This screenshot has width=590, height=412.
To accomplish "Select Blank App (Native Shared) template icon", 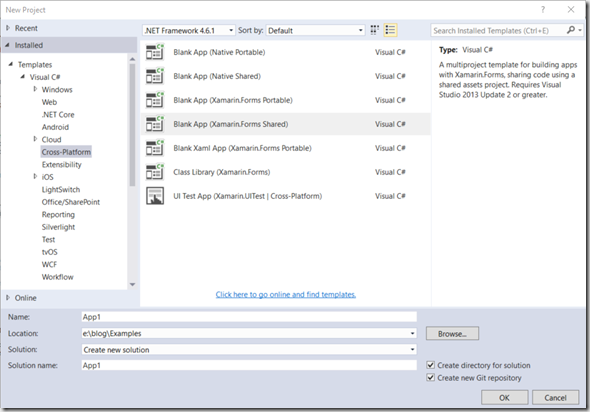I will point(155,76).
